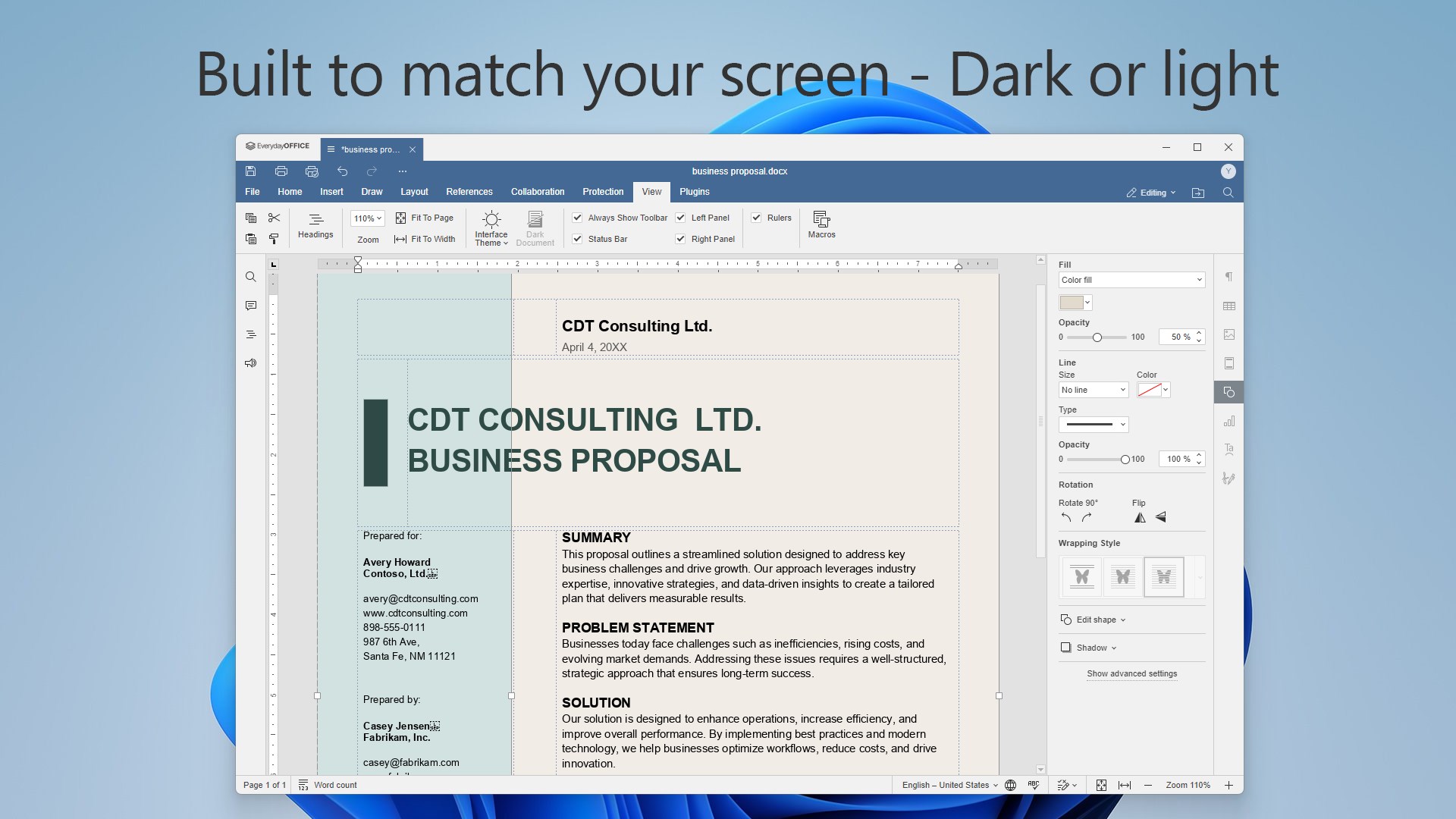Open the No line size dropdown
The height and width of the screenshot is (819, 1456).
coord(1094,390)
